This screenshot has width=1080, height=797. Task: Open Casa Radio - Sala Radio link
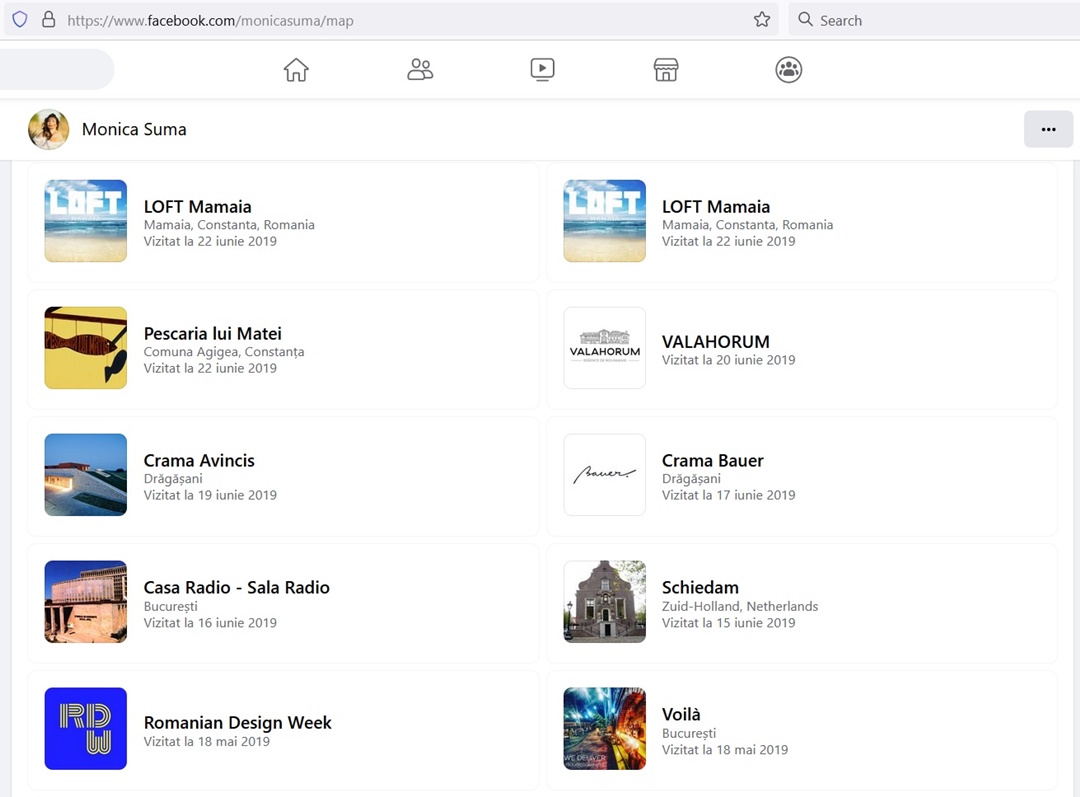pyautogui.click(x=237, y=588)
